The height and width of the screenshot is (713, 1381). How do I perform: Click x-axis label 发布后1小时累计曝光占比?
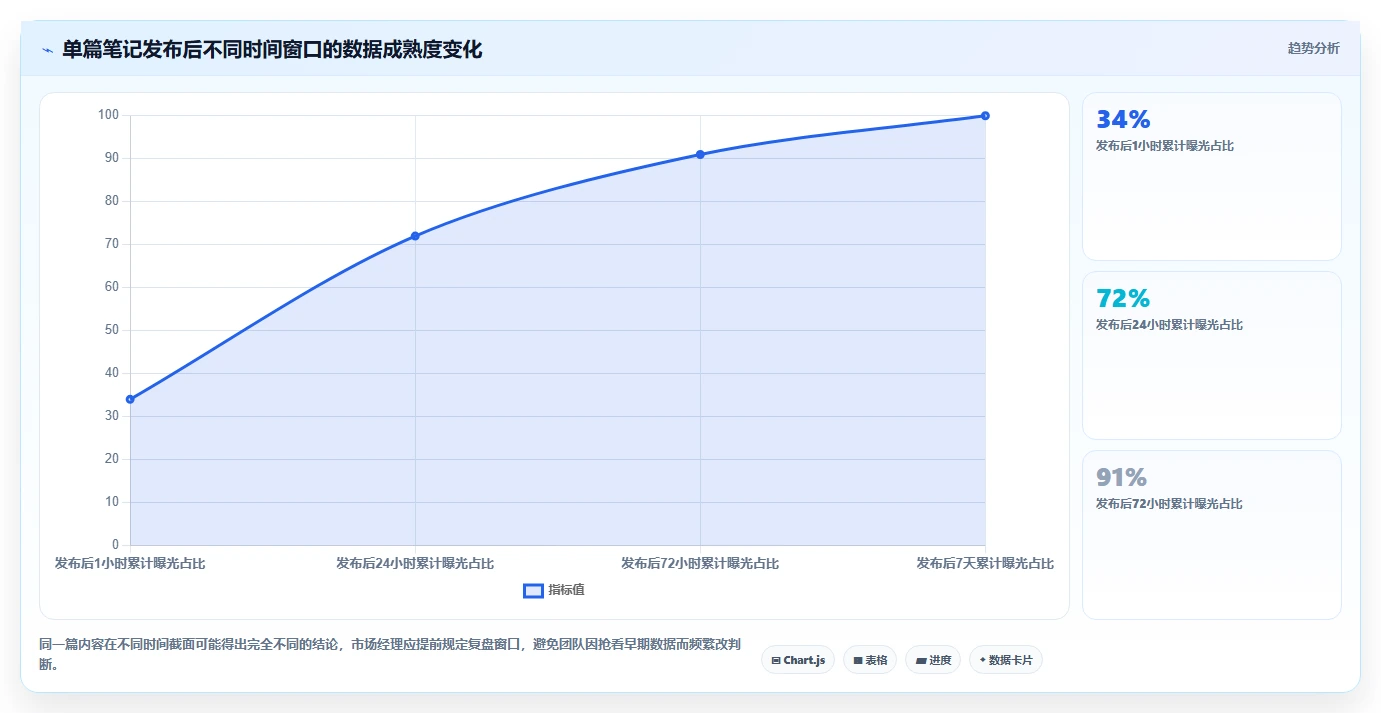click(130, 564)
